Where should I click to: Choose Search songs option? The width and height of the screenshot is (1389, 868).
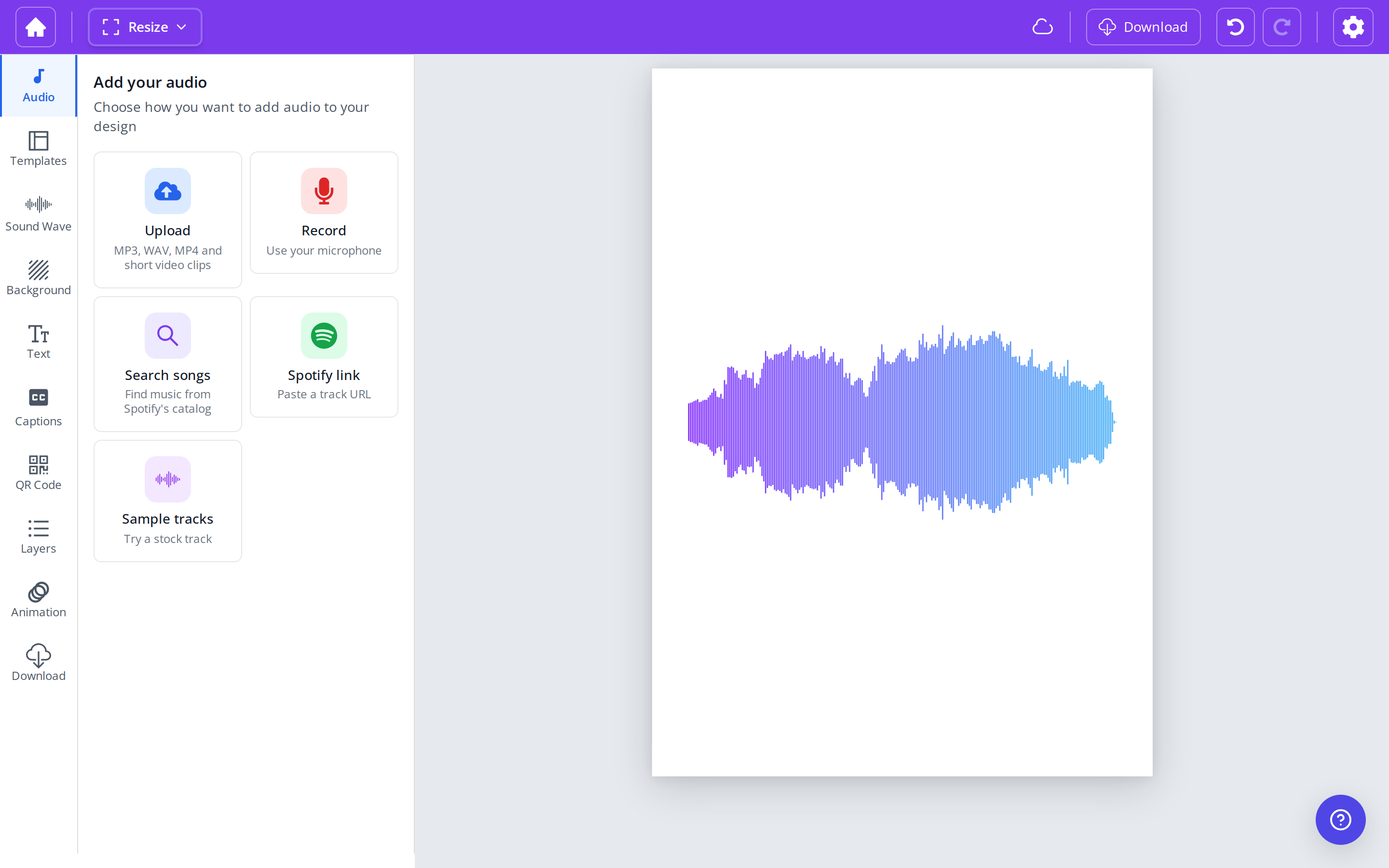[168, 364]
